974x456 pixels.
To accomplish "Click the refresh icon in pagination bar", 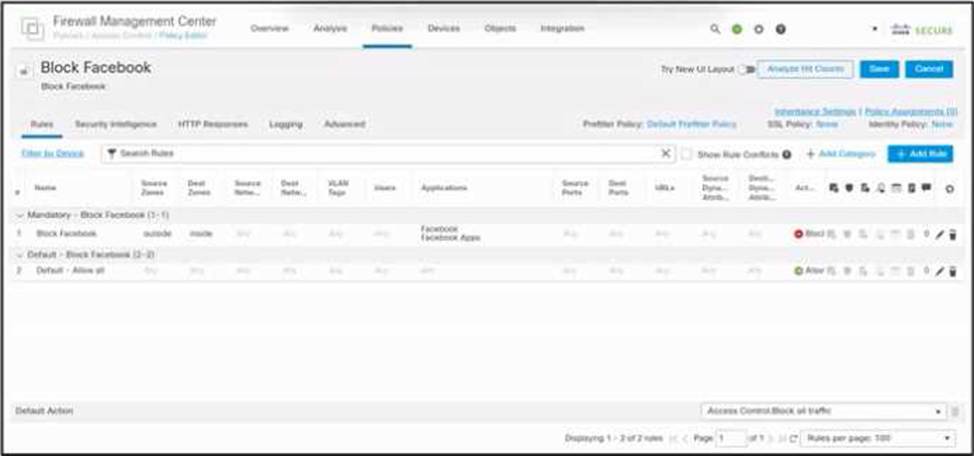I will pos(794,439).
